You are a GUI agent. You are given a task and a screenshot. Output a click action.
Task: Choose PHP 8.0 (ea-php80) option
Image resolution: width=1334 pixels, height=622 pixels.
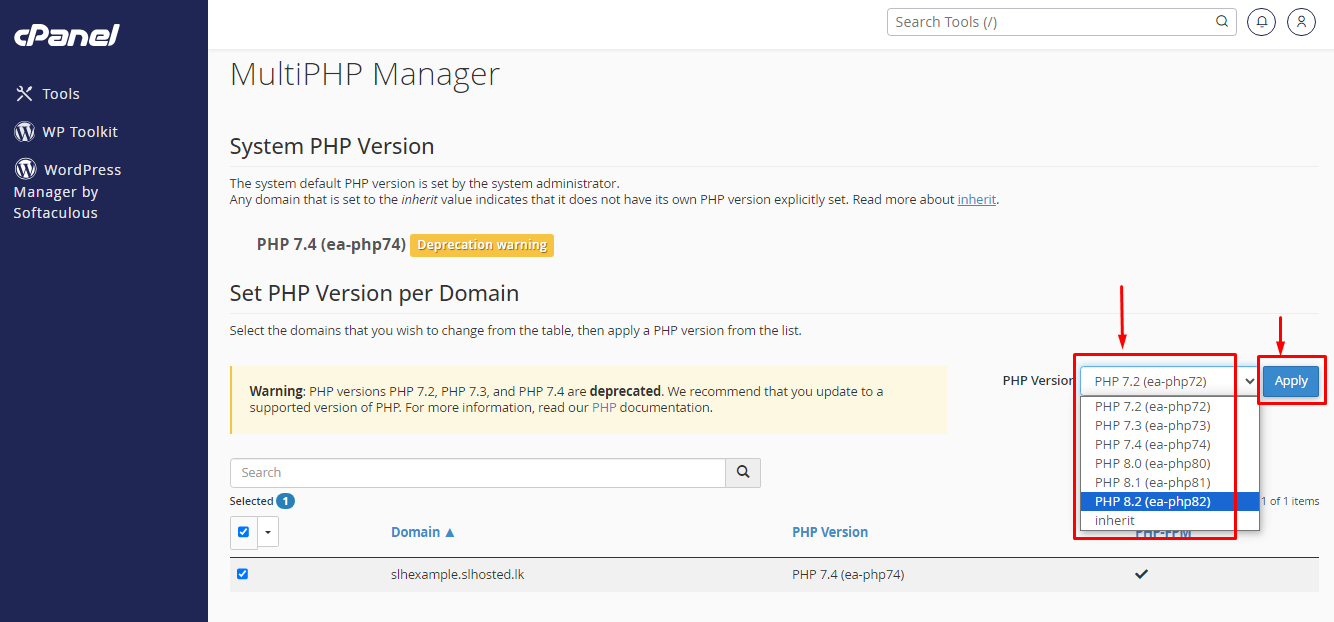point(1152,464)
